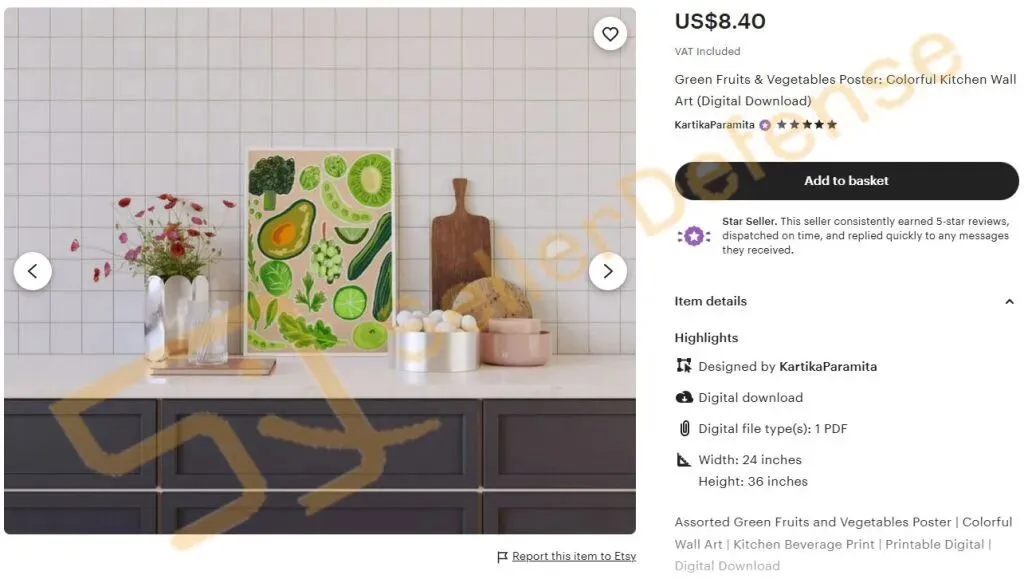The image size is (1024, 579).
Task: Click the Designed by icon in Highlights
Action: point(684,366)
